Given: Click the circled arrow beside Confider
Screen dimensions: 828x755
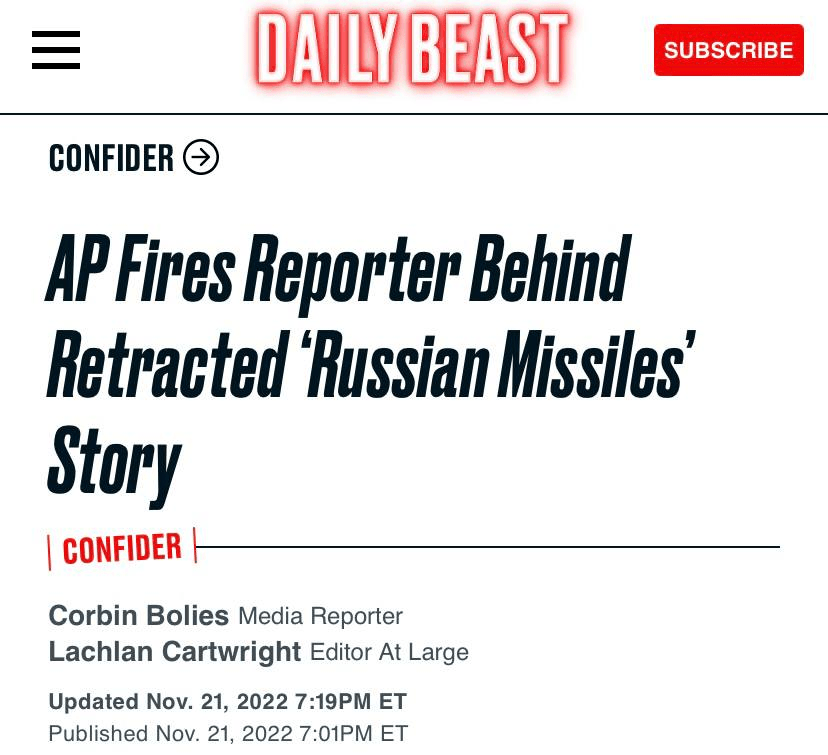Looking at the screenshot, I should click(201, 157).
